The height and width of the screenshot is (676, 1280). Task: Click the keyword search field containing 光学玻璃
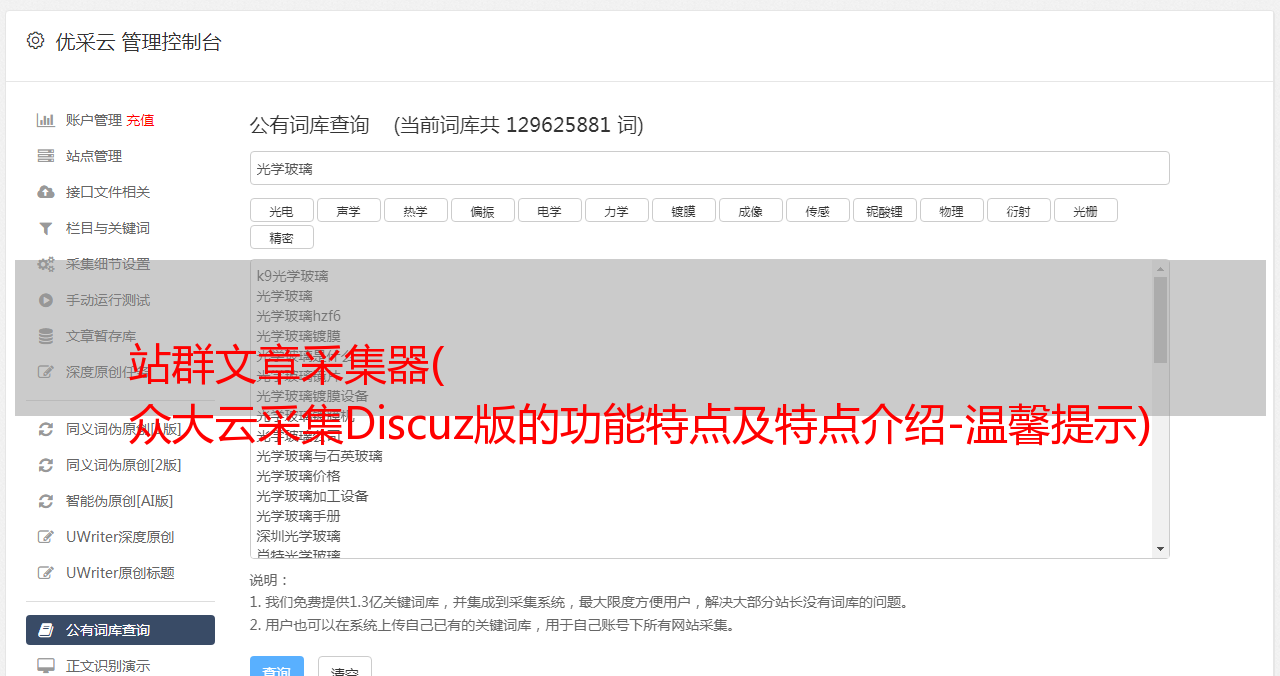[709, 168]
